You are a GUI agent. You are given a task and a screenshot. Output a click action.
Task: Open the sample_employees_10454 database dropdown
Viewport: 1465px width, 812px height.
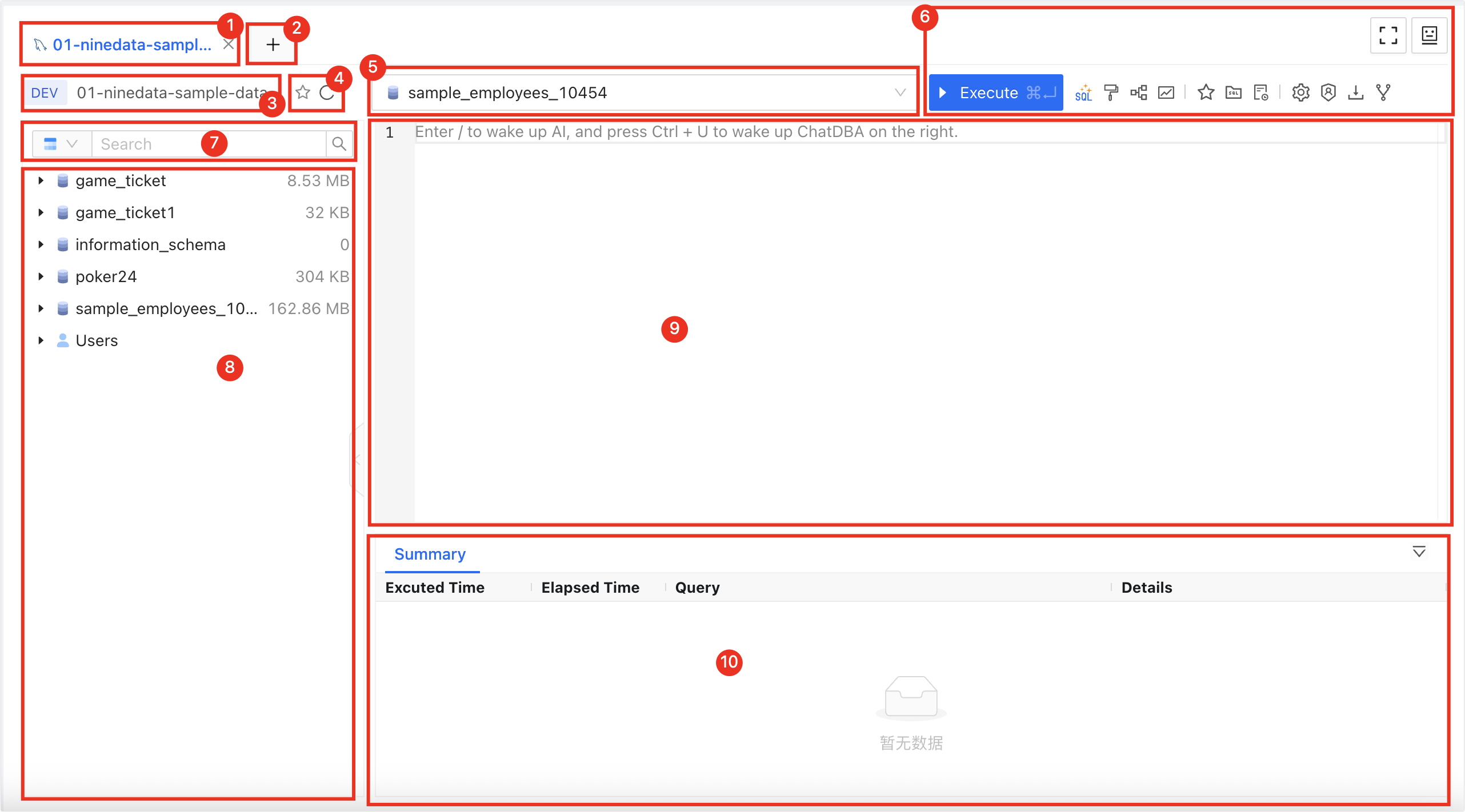[643, 93]
